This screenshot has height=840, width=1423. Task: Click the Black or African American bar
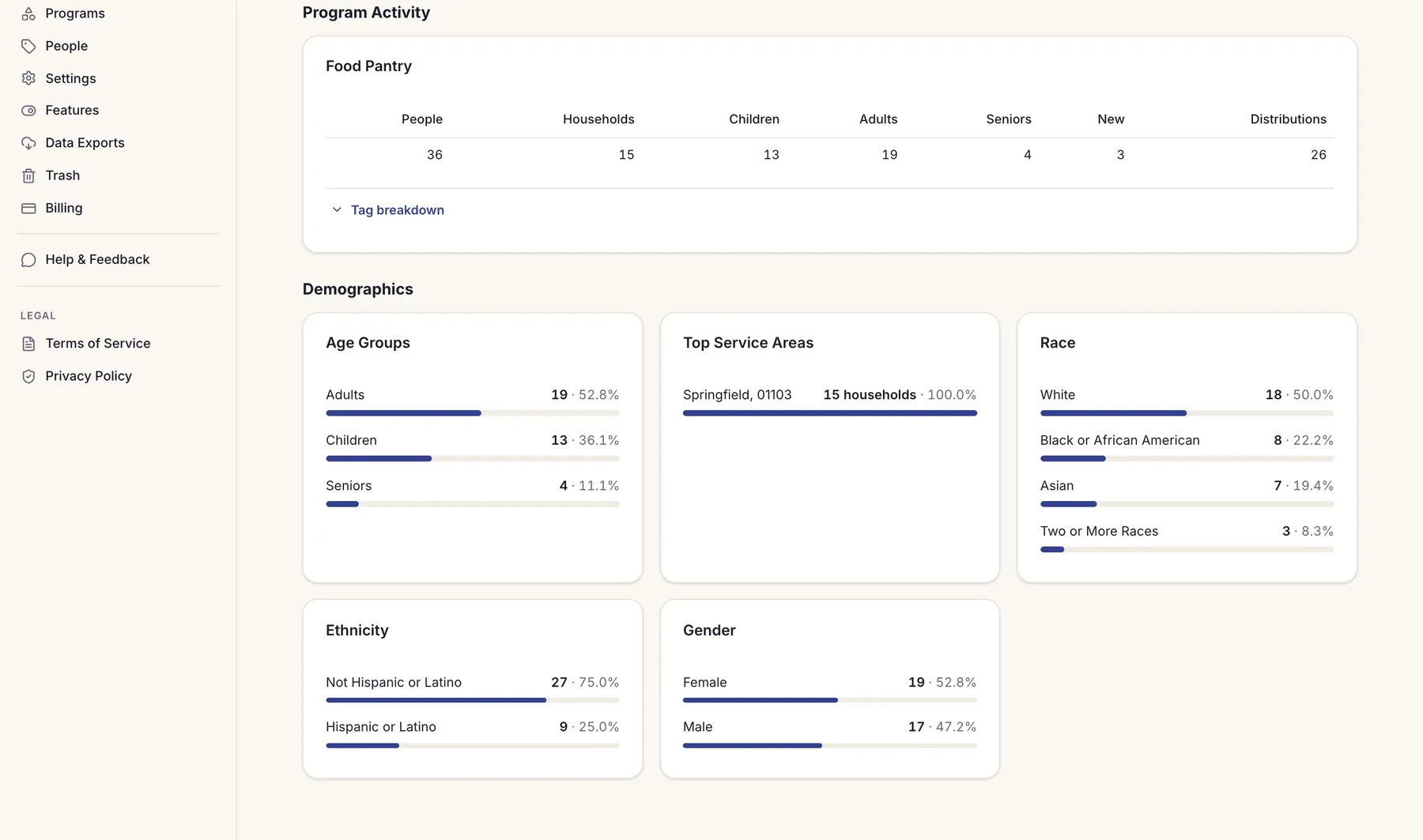pyautogui.click(x=1187, y=458)
